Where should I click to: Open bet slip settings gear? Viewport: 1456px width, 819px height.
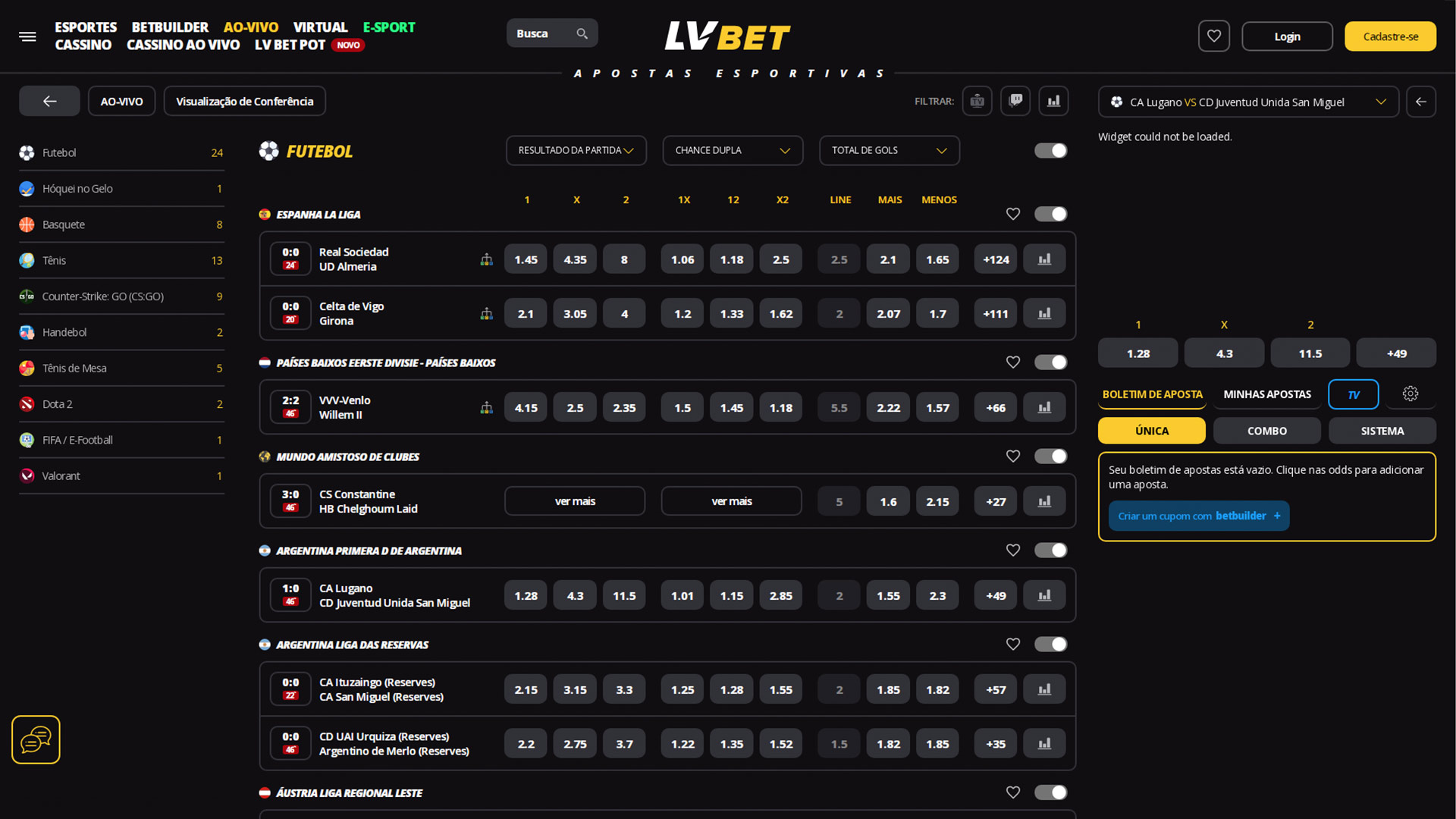point(1410,394)
